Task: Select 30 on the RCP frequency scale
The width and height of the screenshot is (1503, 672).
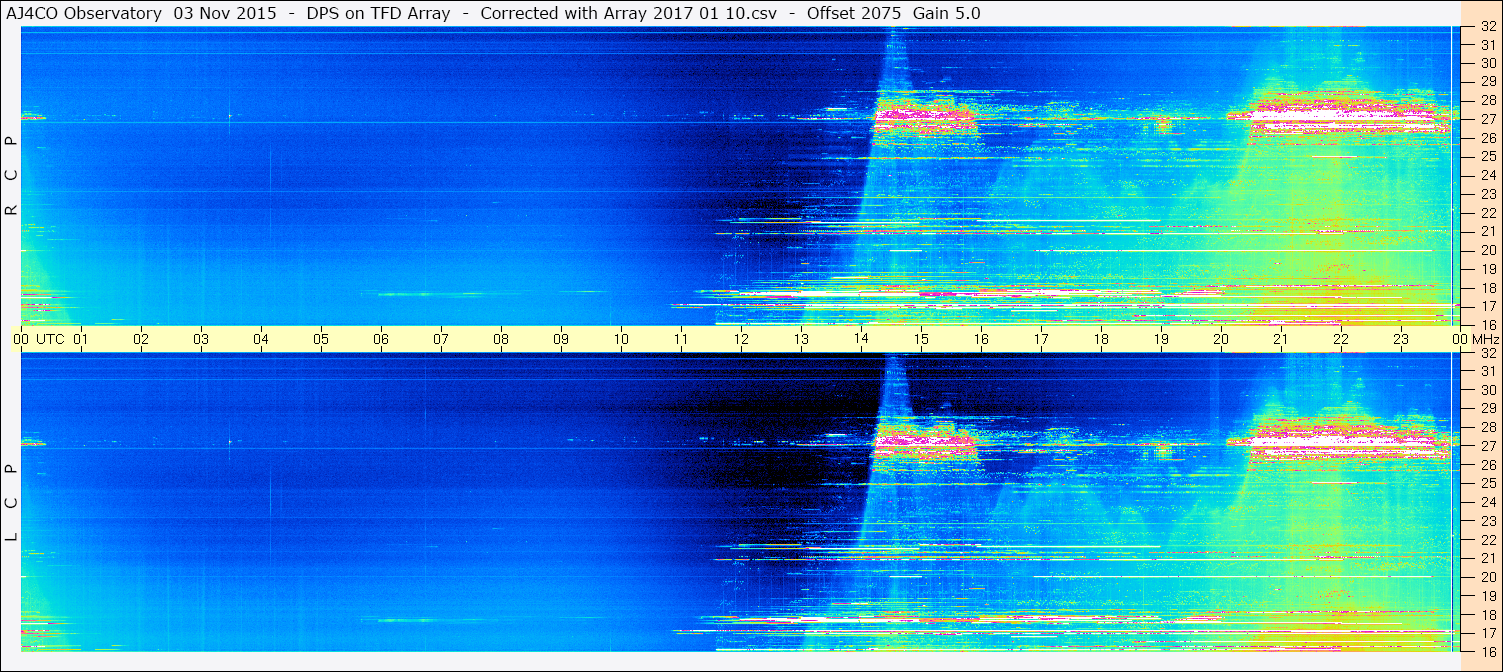Action: point(1487,63)
